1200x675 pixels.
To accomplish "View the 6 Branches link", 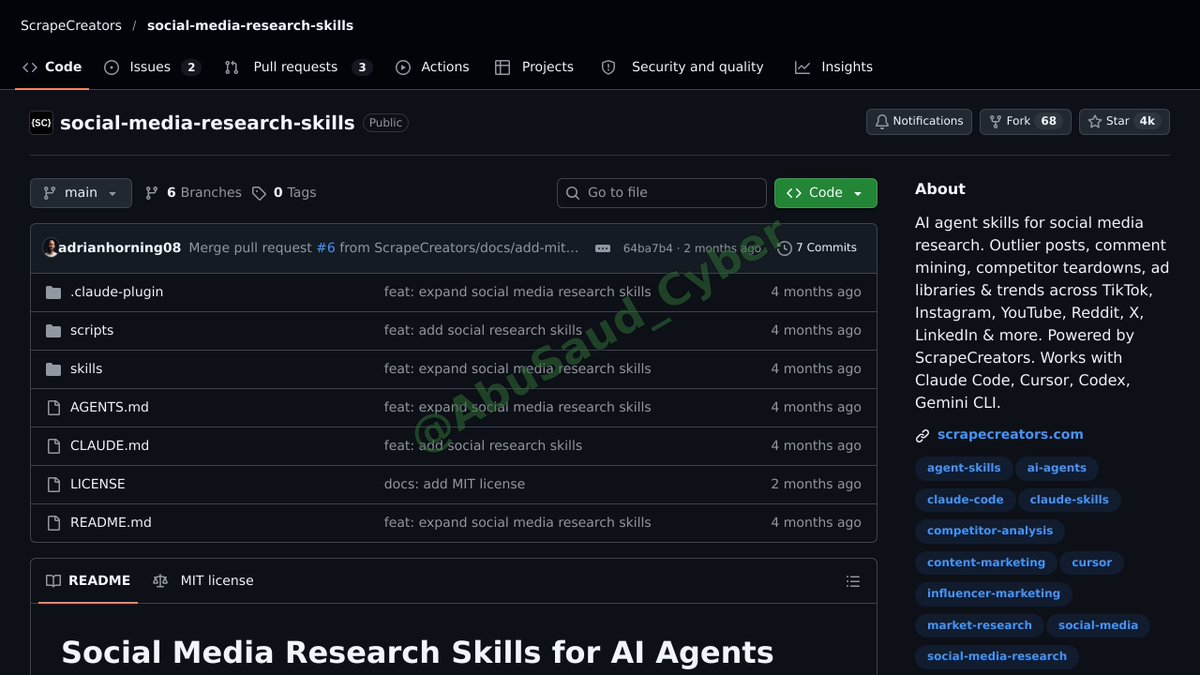I will [193, 193].
